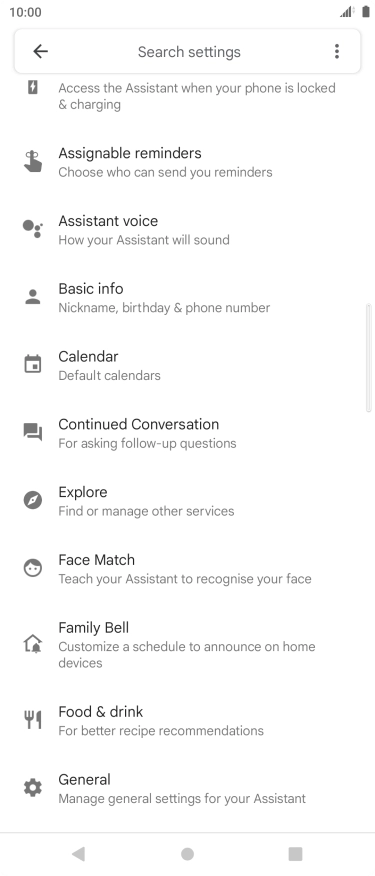Open Continued Conversation settings
375x876 pixels.
(x=187, y=433)
